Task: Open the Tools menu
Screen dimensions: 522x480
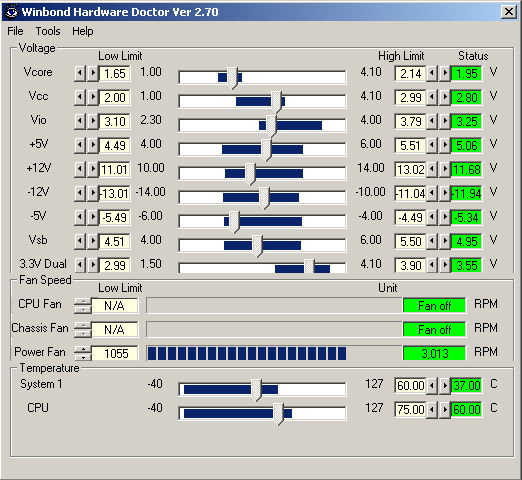Action: (48, 31)
